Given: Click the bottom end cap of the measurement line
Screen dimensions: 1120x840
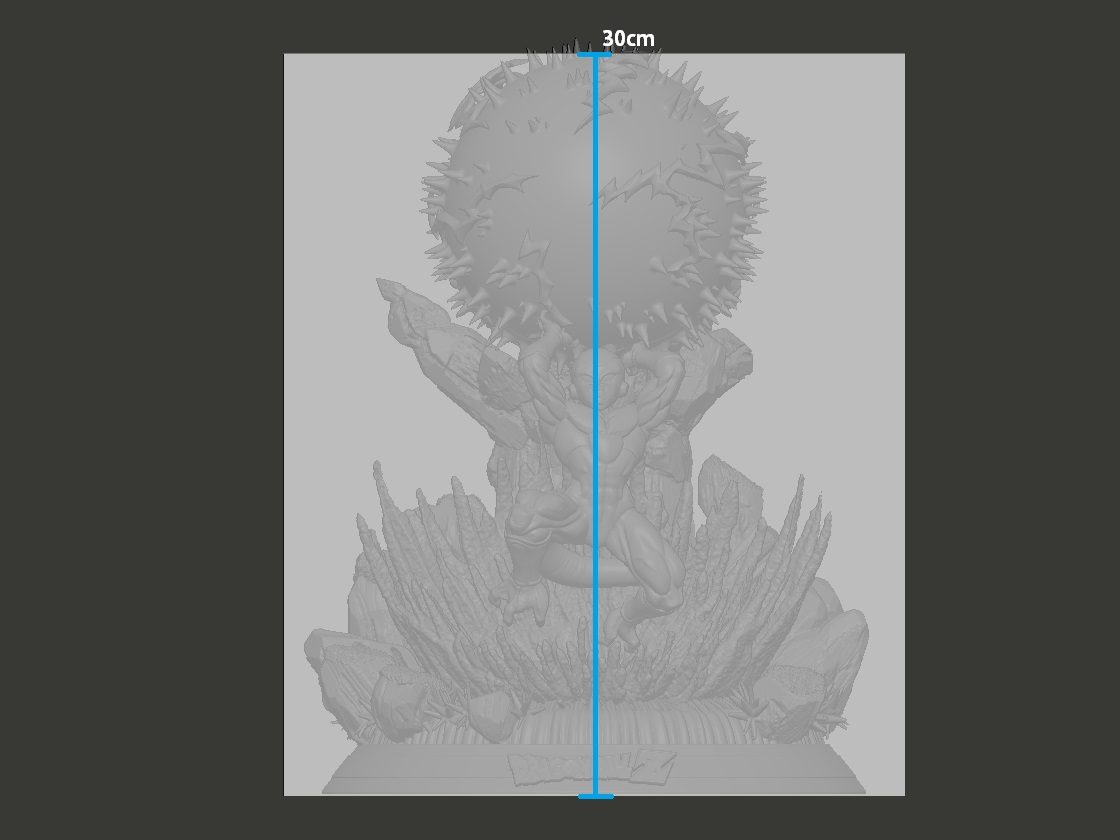Looking at the screenshot, I should (x=595, y=796).
